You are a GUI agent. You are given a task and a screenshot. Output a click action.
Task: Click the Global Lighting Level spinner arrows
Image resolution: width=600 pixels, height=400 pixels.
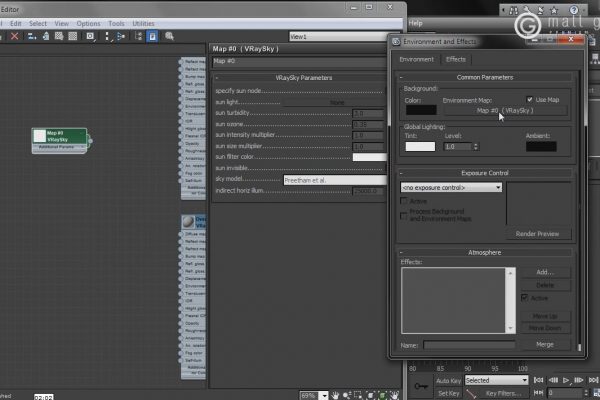476,147
